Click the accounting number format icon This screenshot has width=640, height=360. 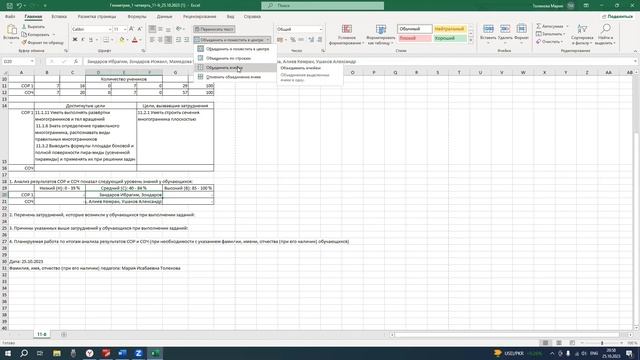pos(280,40)
